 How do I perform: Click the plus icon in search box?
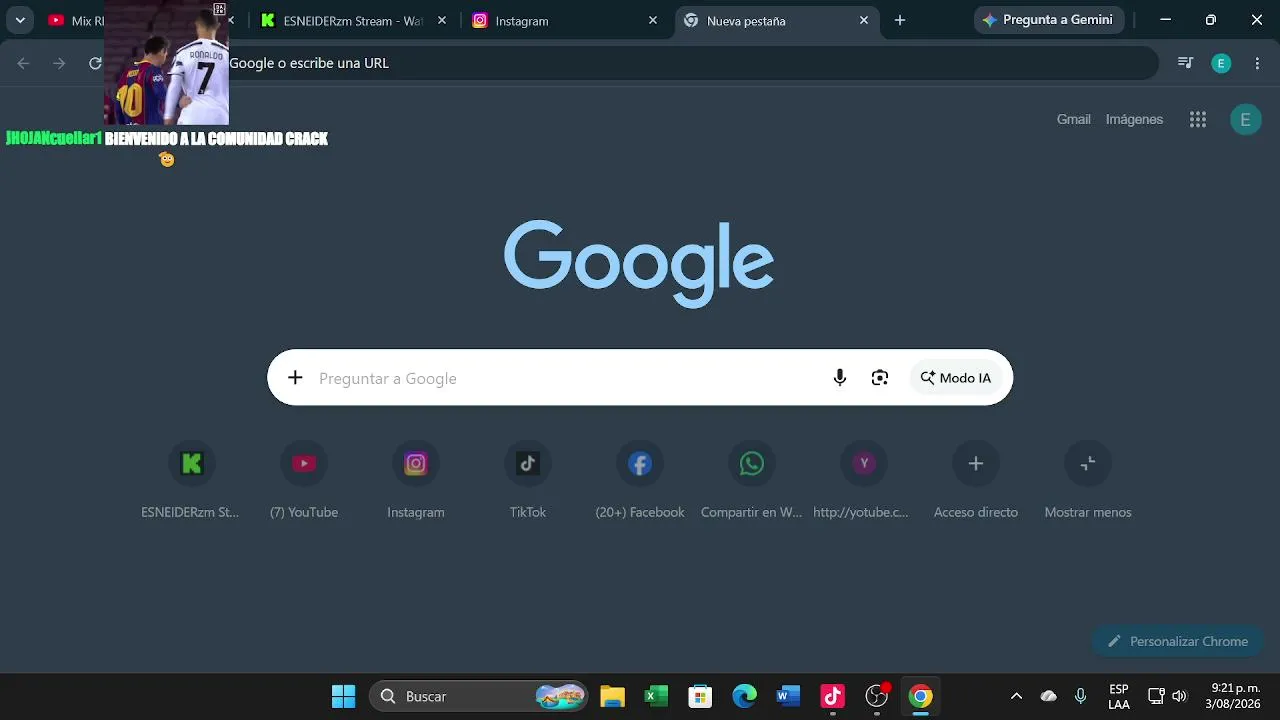click(x=295, y=377)
